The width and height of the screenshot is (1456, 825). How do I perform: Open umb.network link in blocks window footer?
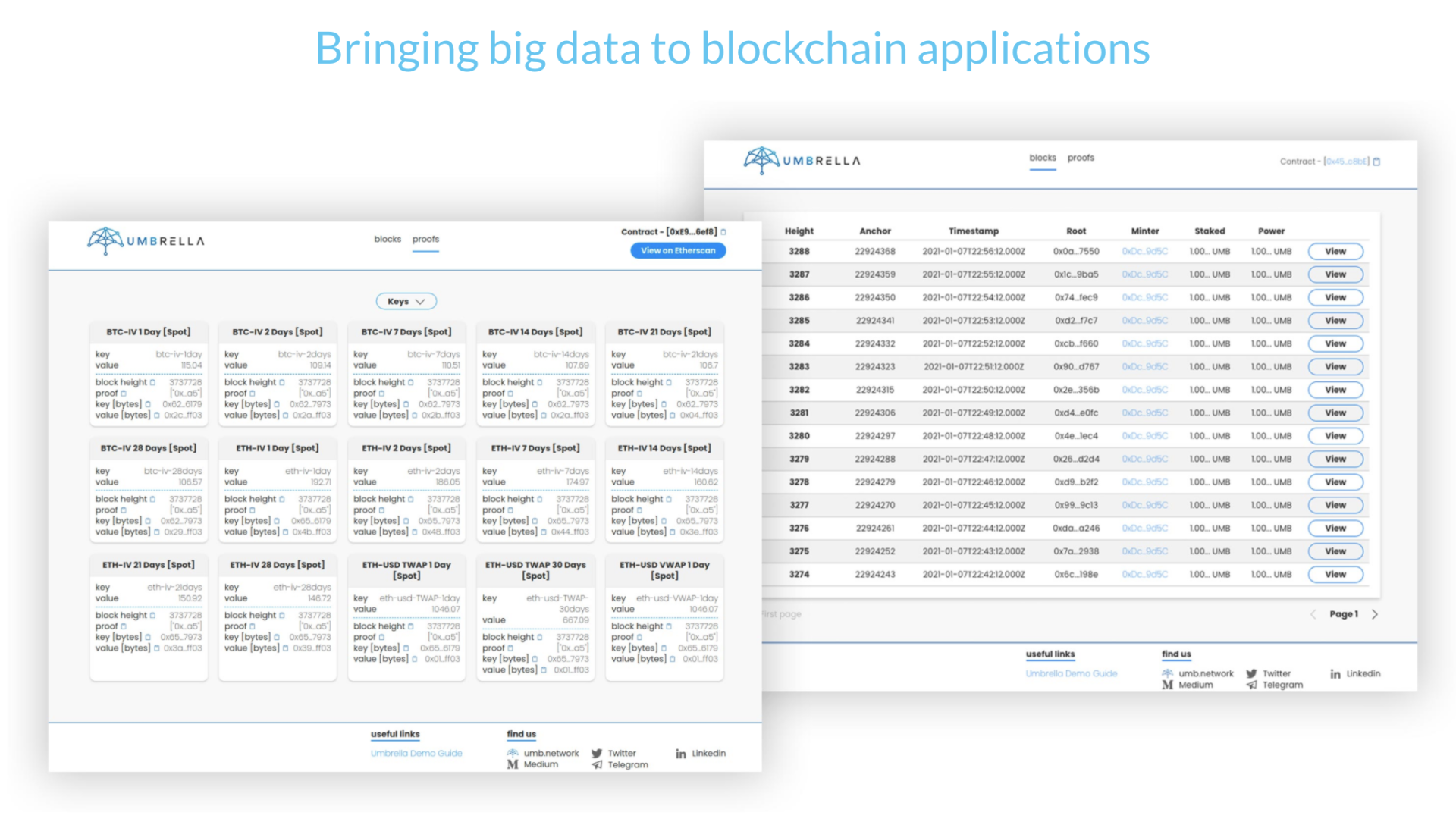tap(1206, 674)
